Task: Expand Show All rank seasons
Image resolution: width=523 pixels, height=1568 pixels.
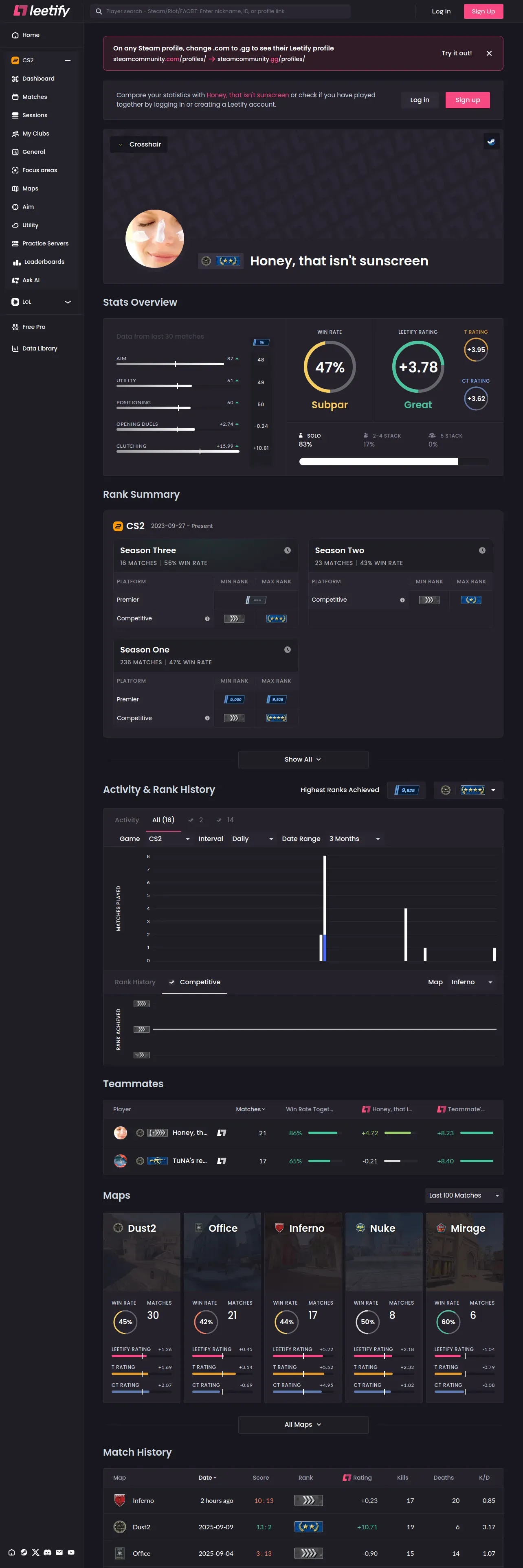Action: pos(303,759)
